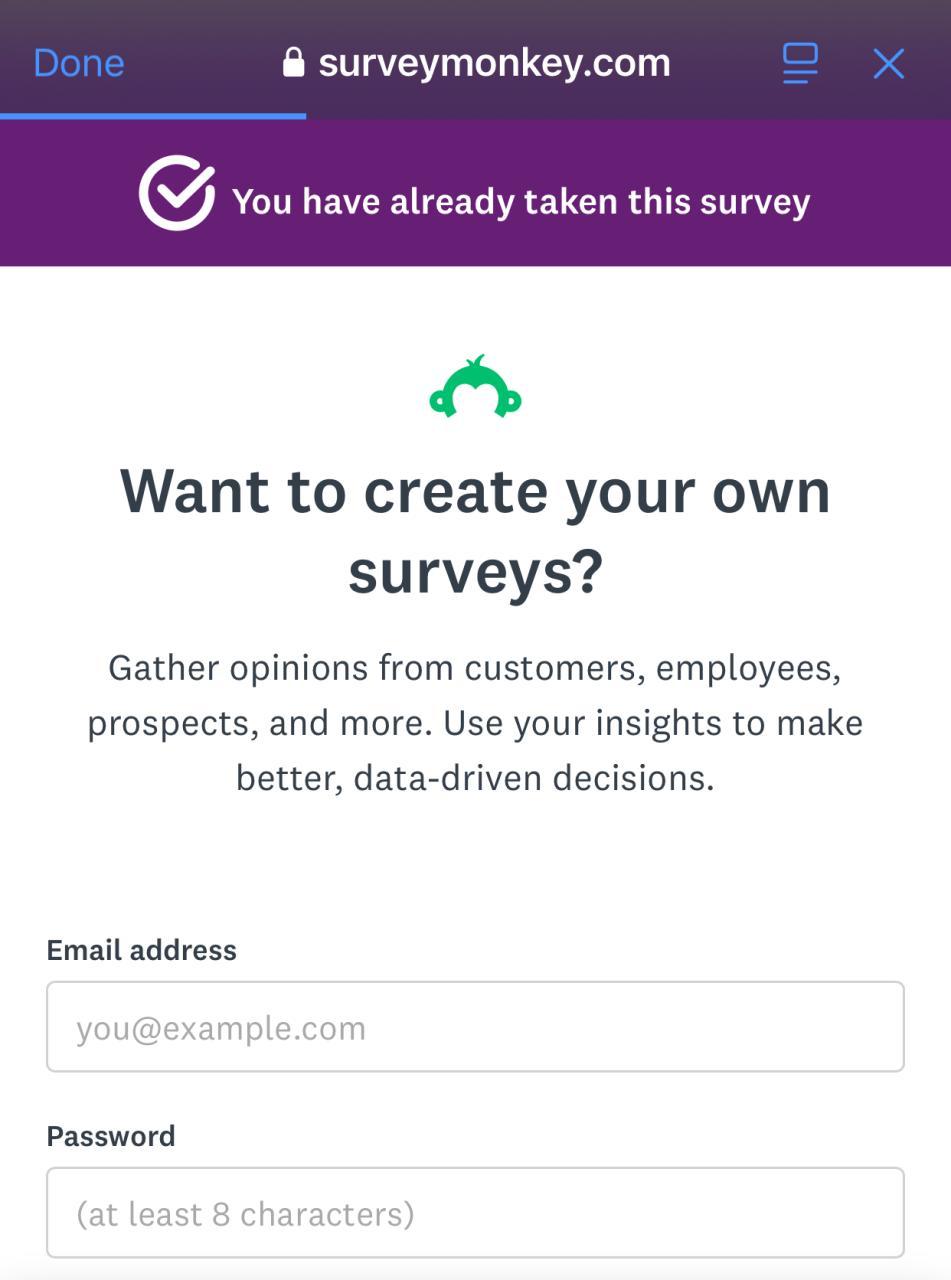Click the 'Email address' field label
951x1280 pixels.
coord(141,950)
